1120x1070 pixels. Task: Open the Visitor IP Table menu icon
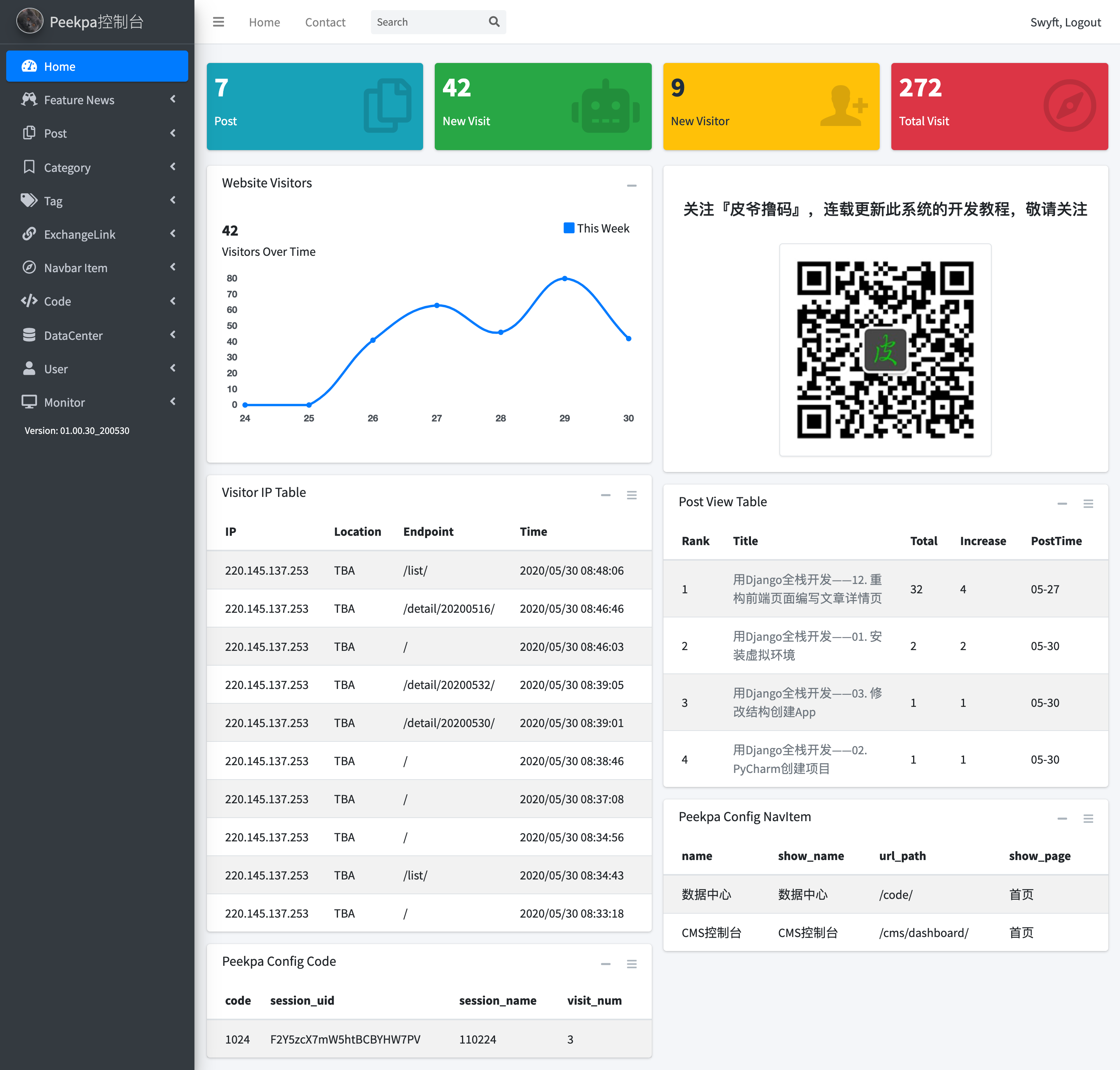pos(631,495)
